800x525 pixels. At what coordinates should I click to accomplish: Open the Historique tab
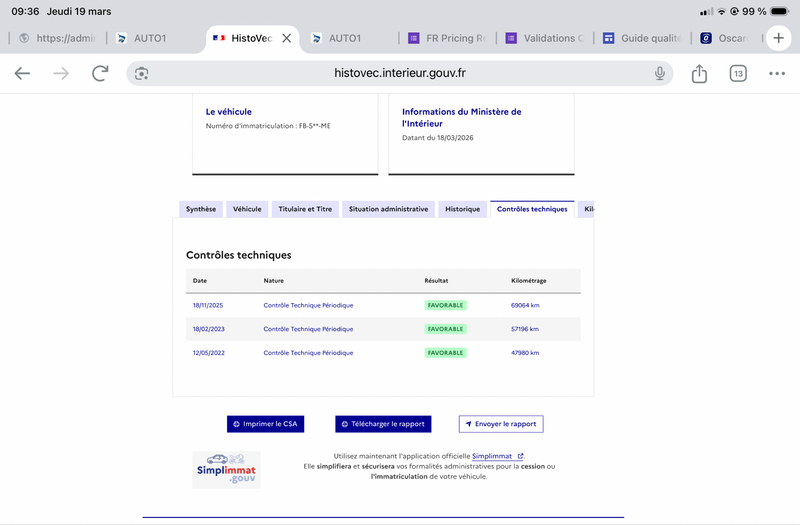[x=462, y=209]
